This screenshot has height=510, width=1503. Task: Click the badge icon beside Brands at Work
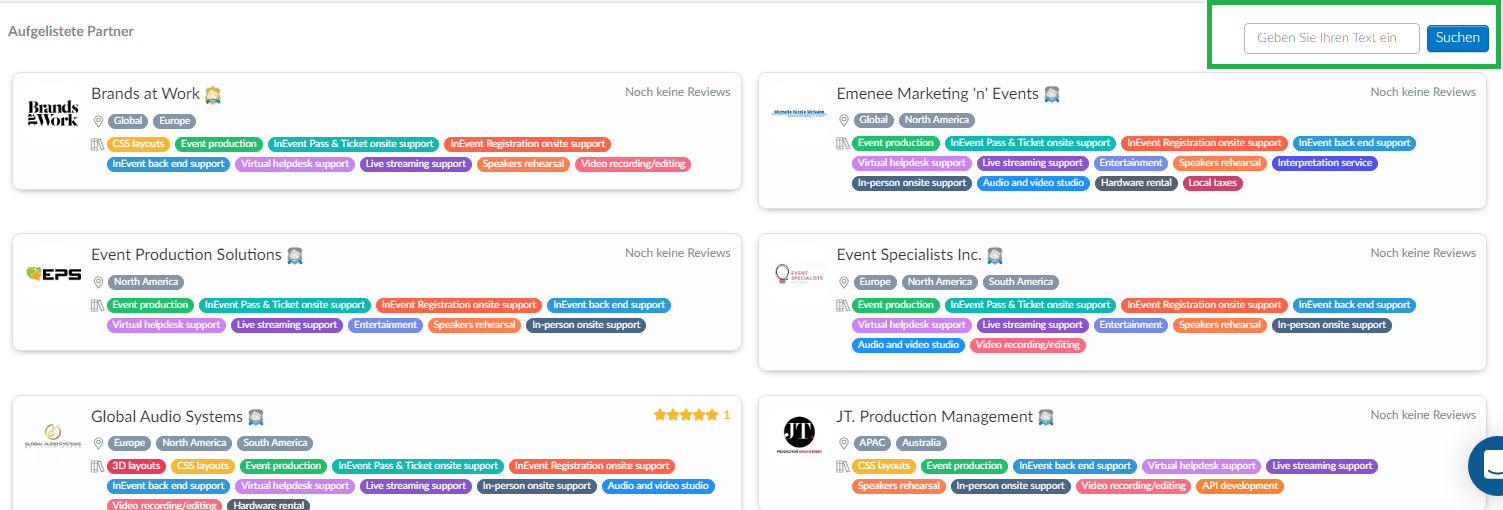[x=212, y=95]
